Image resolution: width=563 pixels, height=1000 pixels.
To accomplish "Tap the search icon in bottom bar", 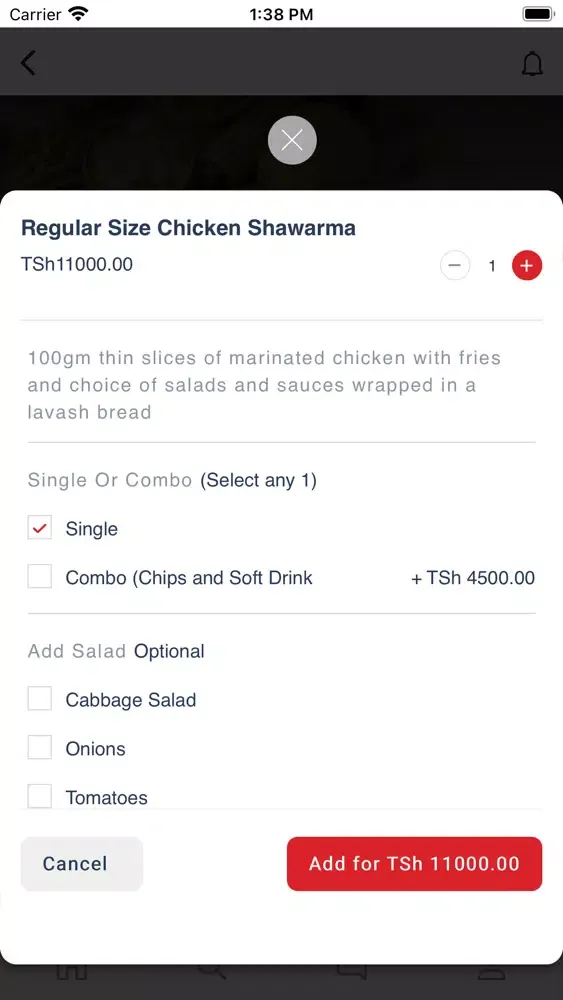I will (212, 972).
